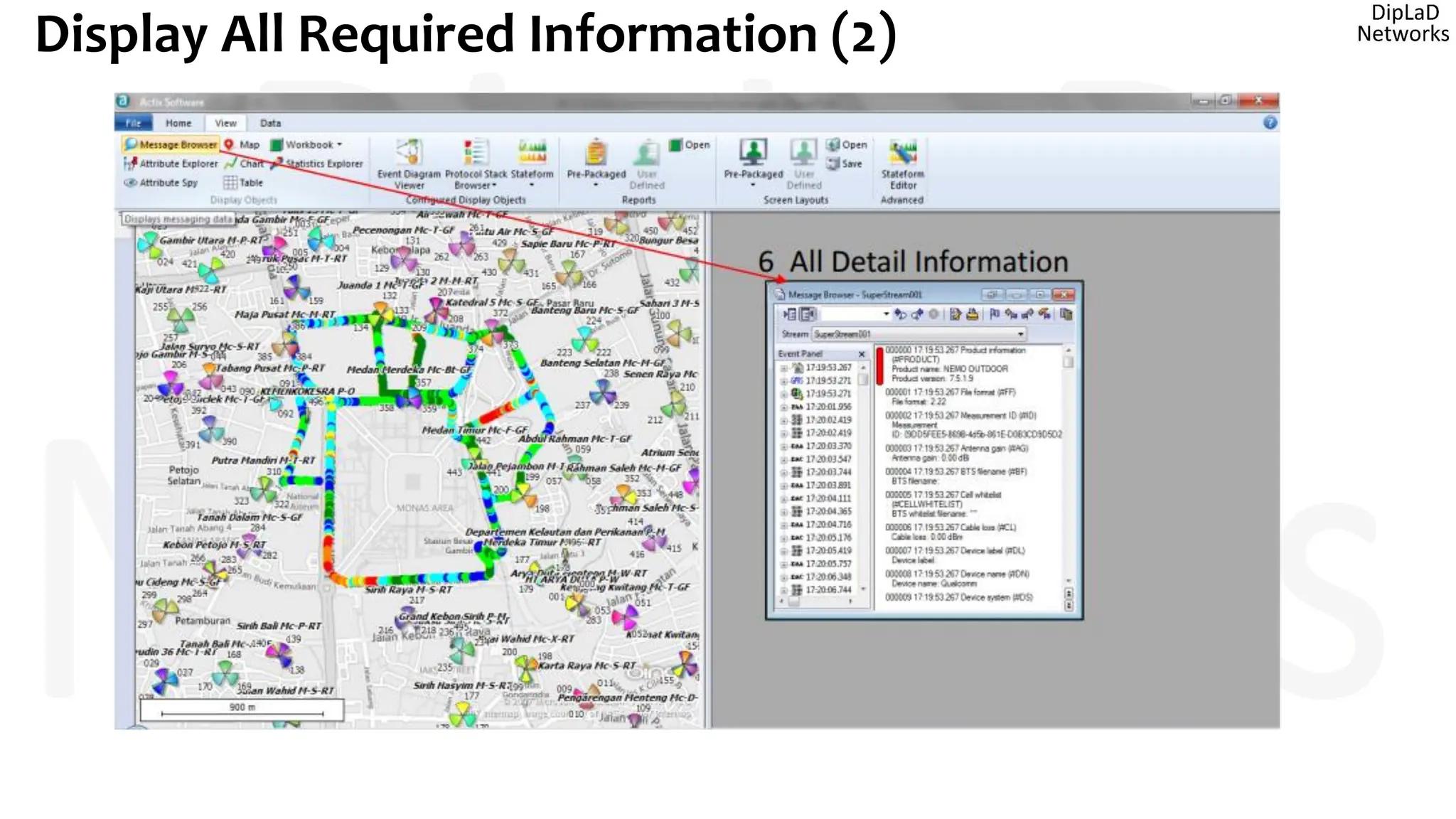
Task: Click find-previous icon in Message Browser toolbar
Action: click(900, 314)
